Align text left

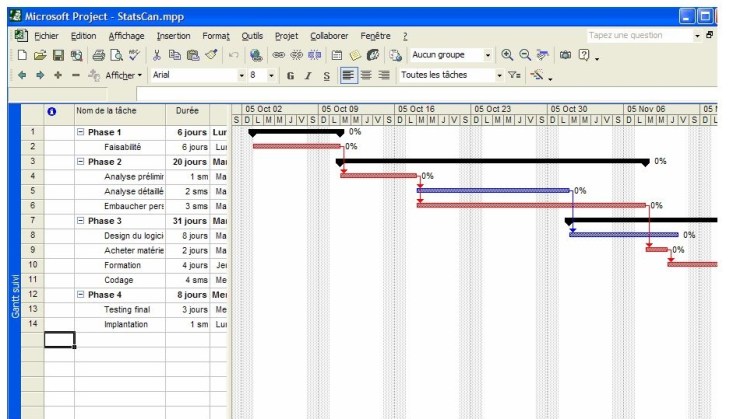(348, 75)
